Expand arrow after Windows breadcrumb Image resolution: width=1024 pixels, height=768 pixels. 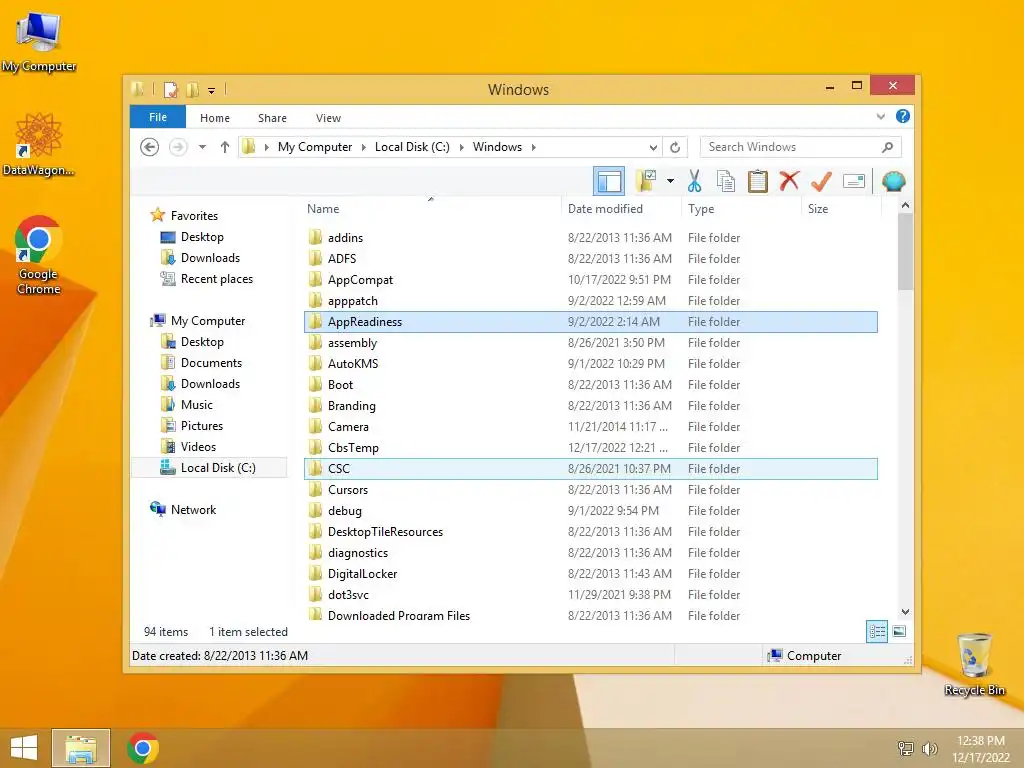pos(534,147)
